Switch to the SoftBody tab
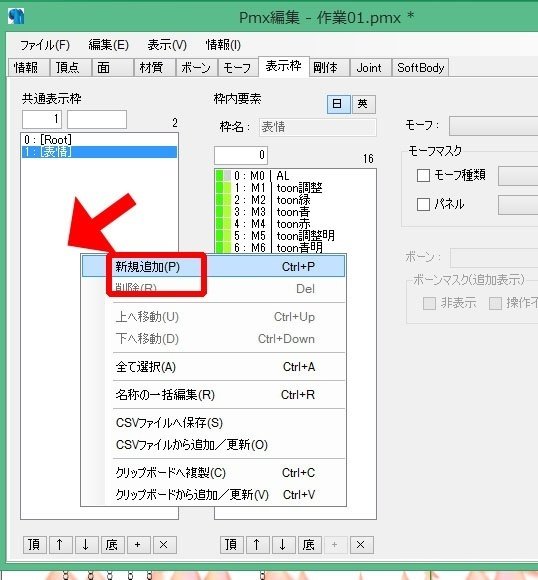 420,68
